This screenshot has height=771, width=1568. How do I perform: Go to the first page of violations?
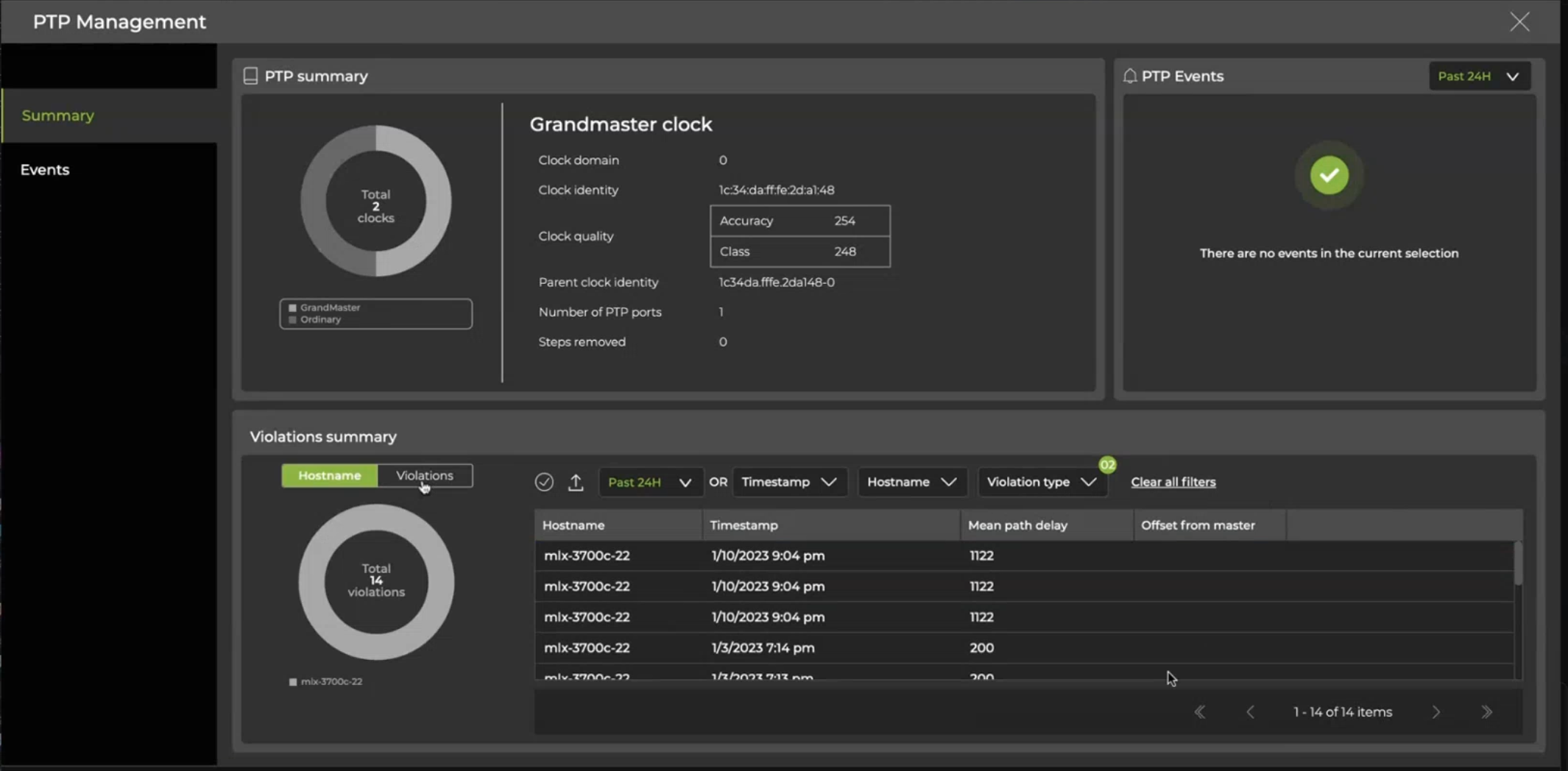click(1200, 711)
